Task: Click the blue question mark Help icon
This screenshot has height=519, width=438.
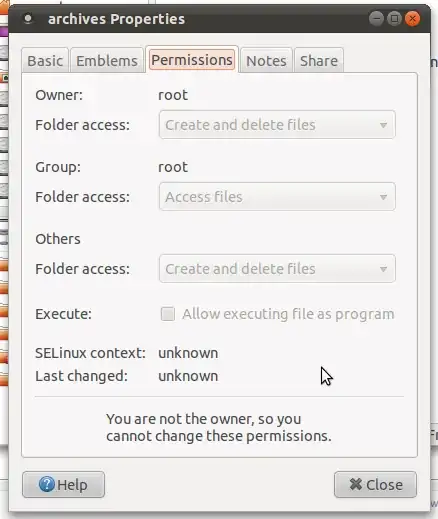Action: (47, 484)
